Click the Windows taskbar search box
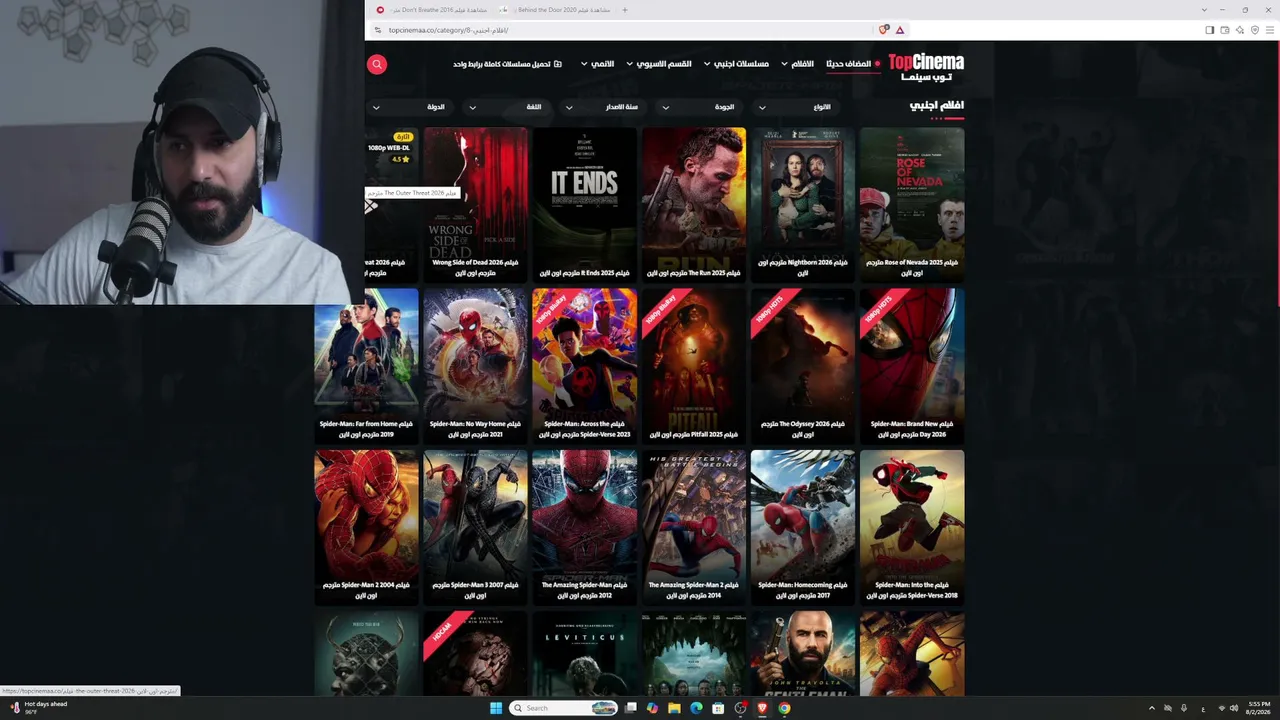This screenshot has height=720, width=1280. pos(564,708)
